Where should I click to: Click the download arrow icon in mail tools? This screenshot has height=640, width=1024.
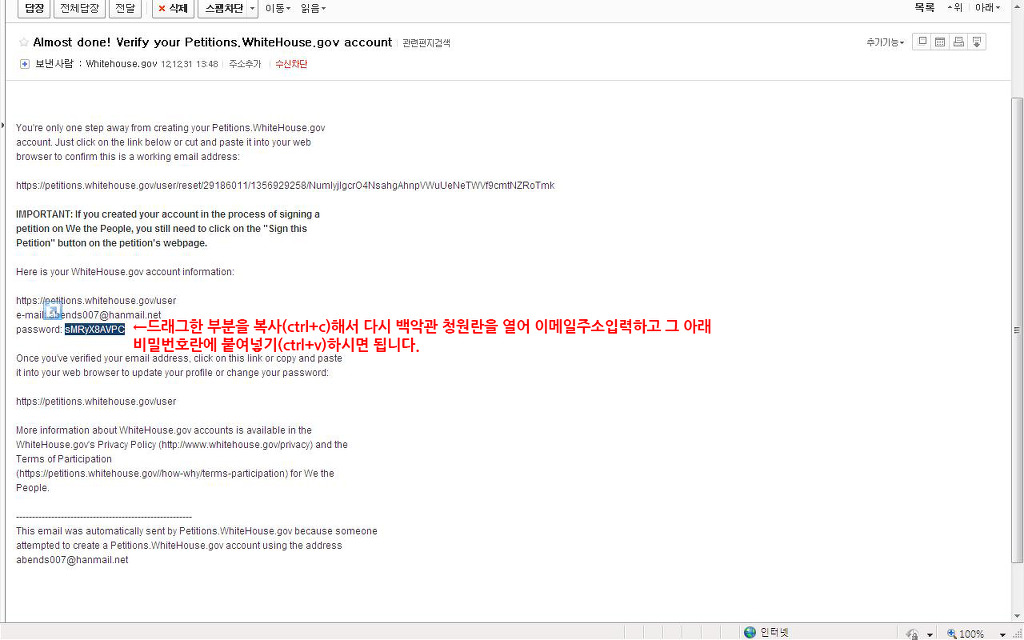(x=977, y=42)
